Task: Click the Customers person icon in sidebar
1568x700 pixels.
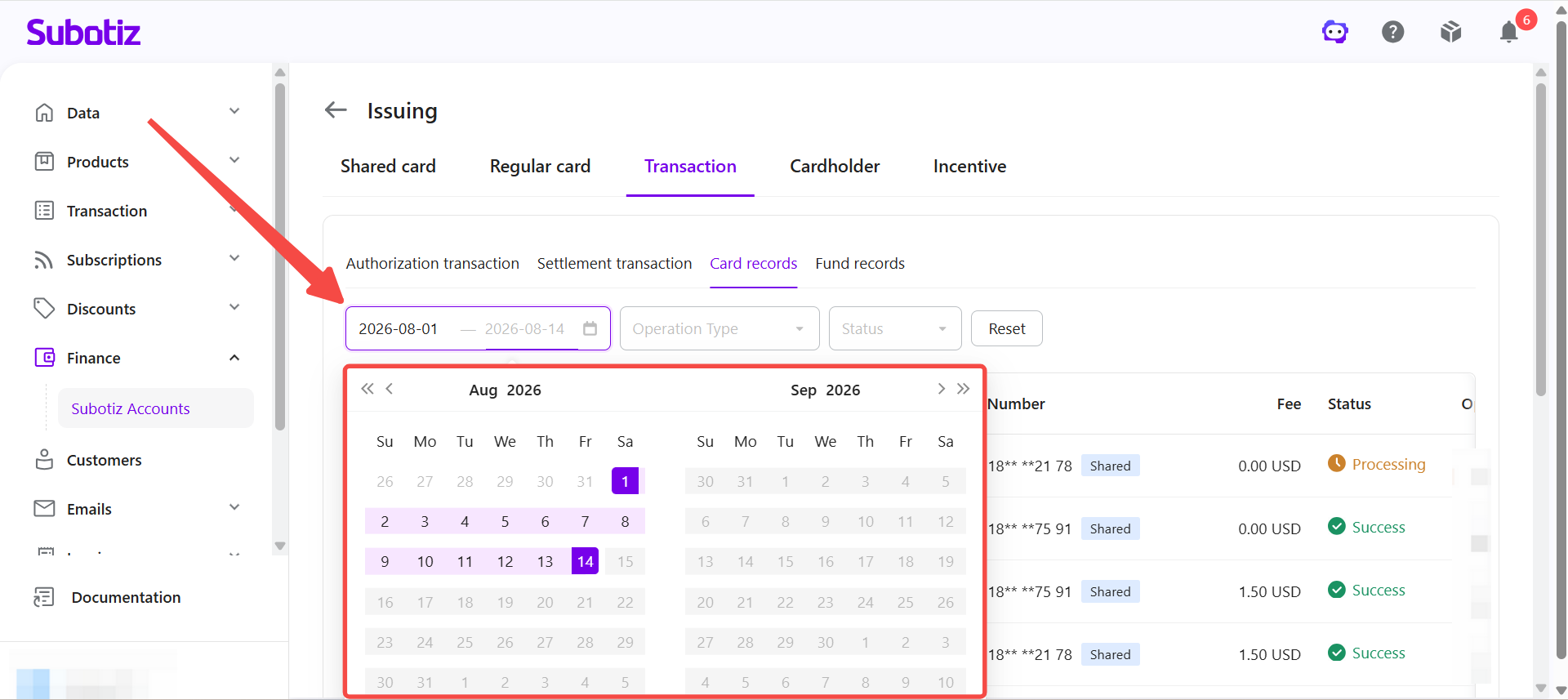Action: click(x=44, y=460)
